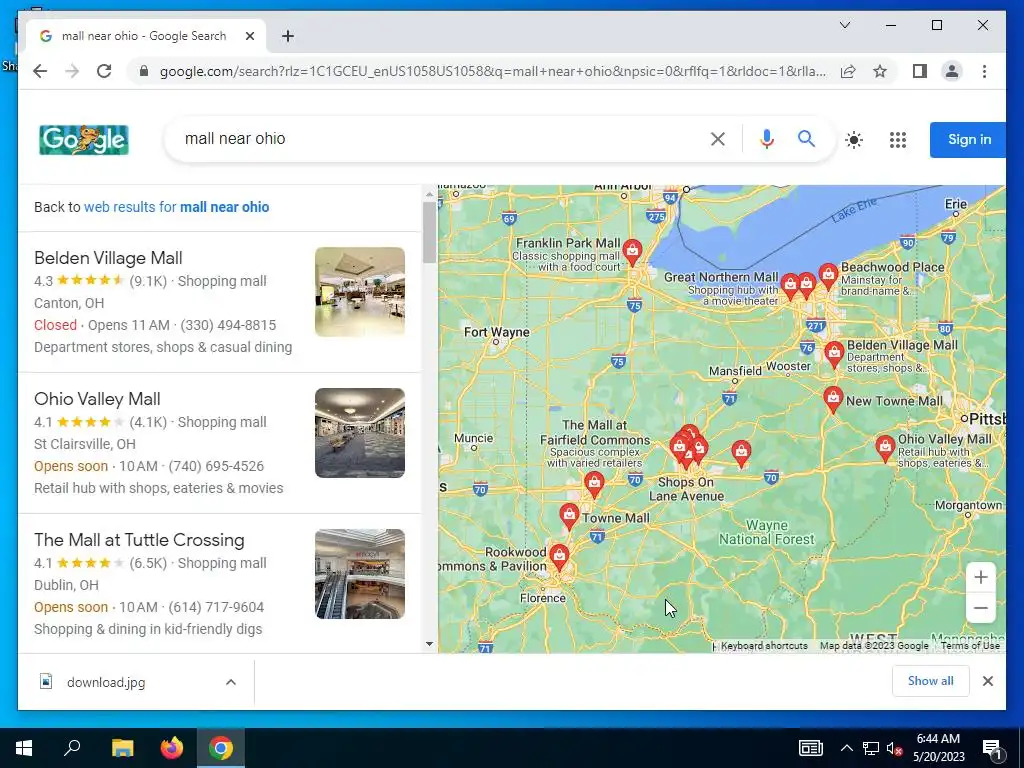Image resolution: width=1024 pixels, height=768 pixels.
Task: Open the Google apps grid
Action: pos(898,140)
